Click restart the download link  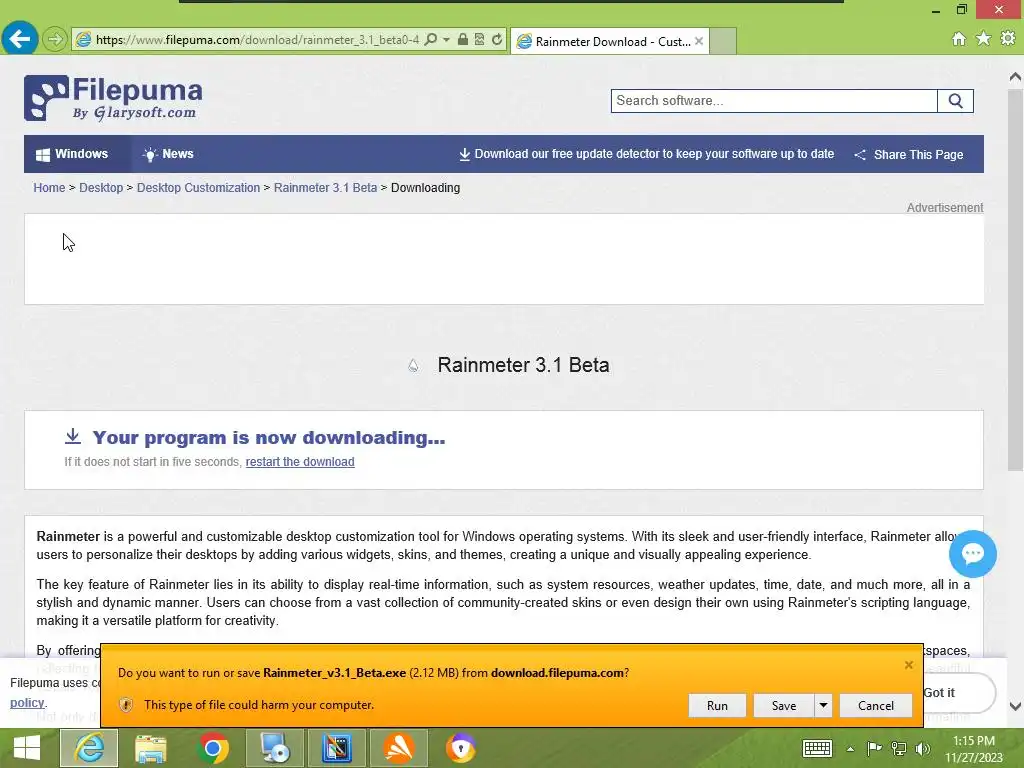click(300, 462)
